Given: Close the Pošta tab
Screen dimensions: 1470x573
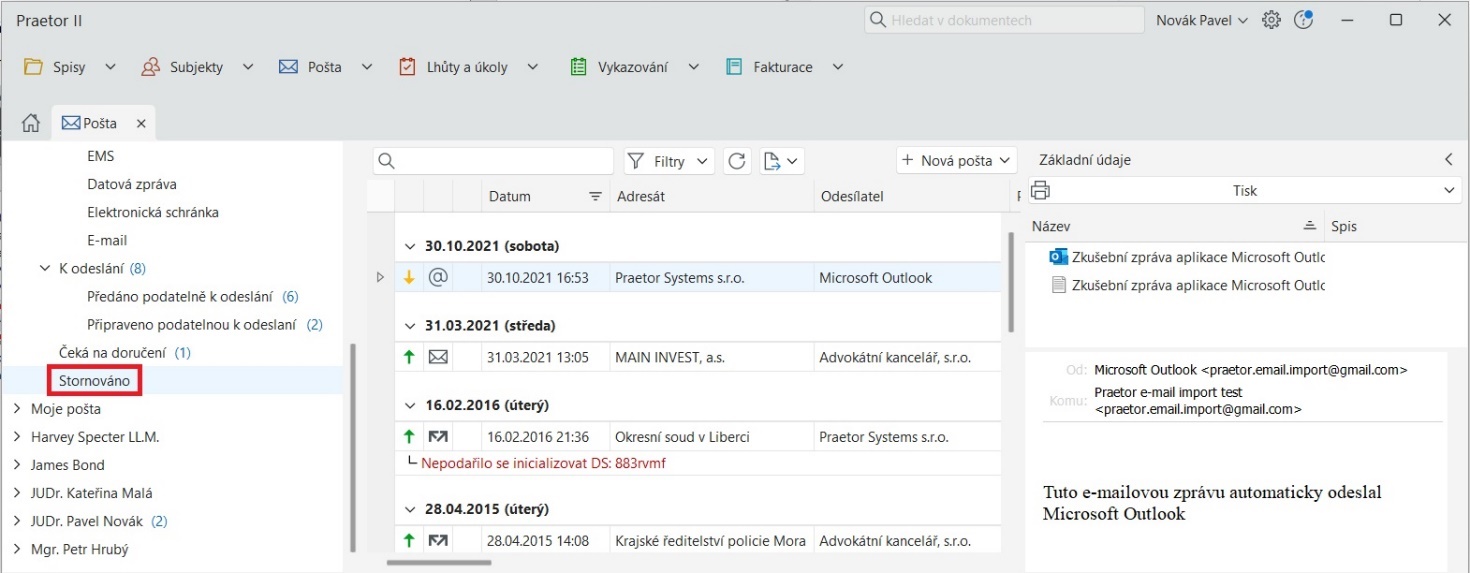Looking at the screenshot, I should [x=141, y=124].
